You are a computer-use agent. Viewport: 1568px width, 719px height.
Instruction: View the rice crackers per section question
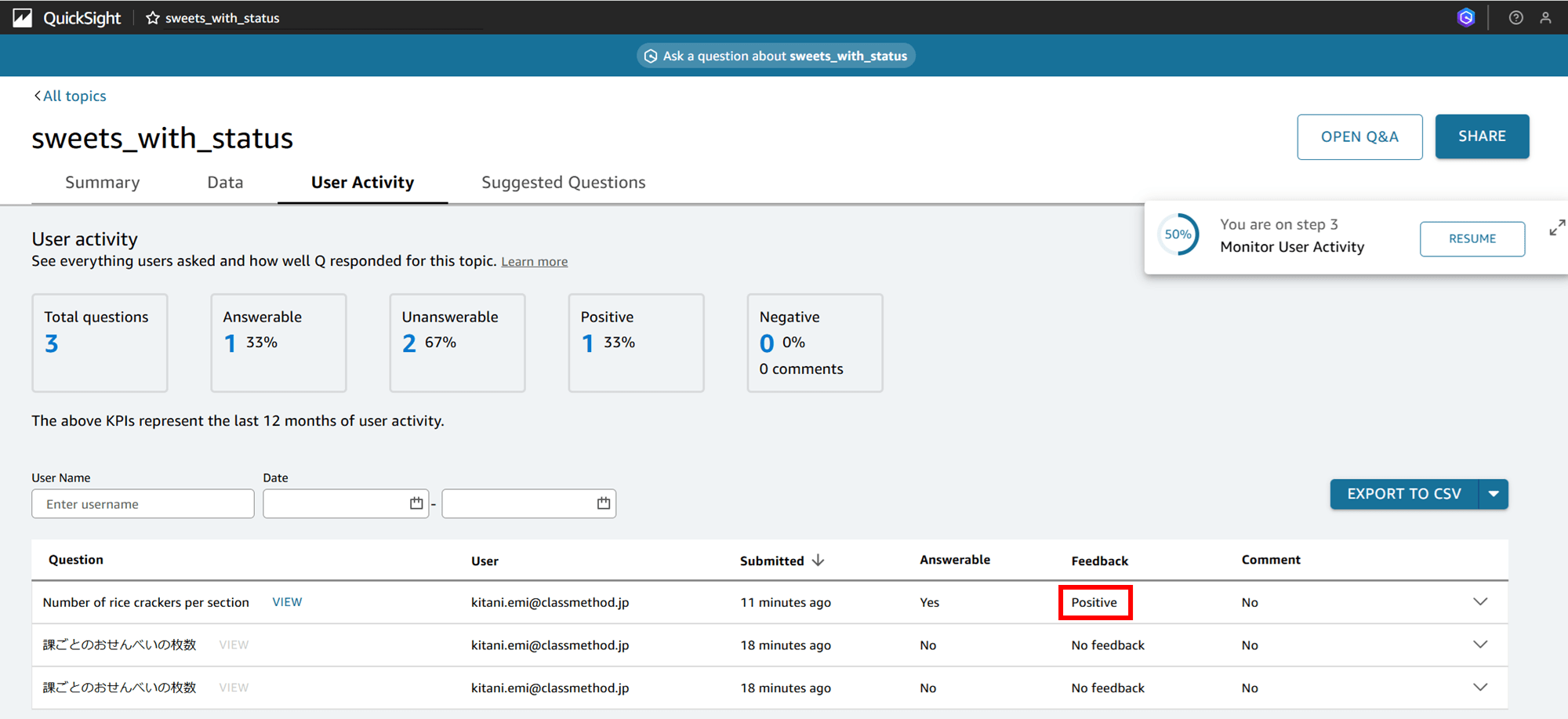pos(287,602)
